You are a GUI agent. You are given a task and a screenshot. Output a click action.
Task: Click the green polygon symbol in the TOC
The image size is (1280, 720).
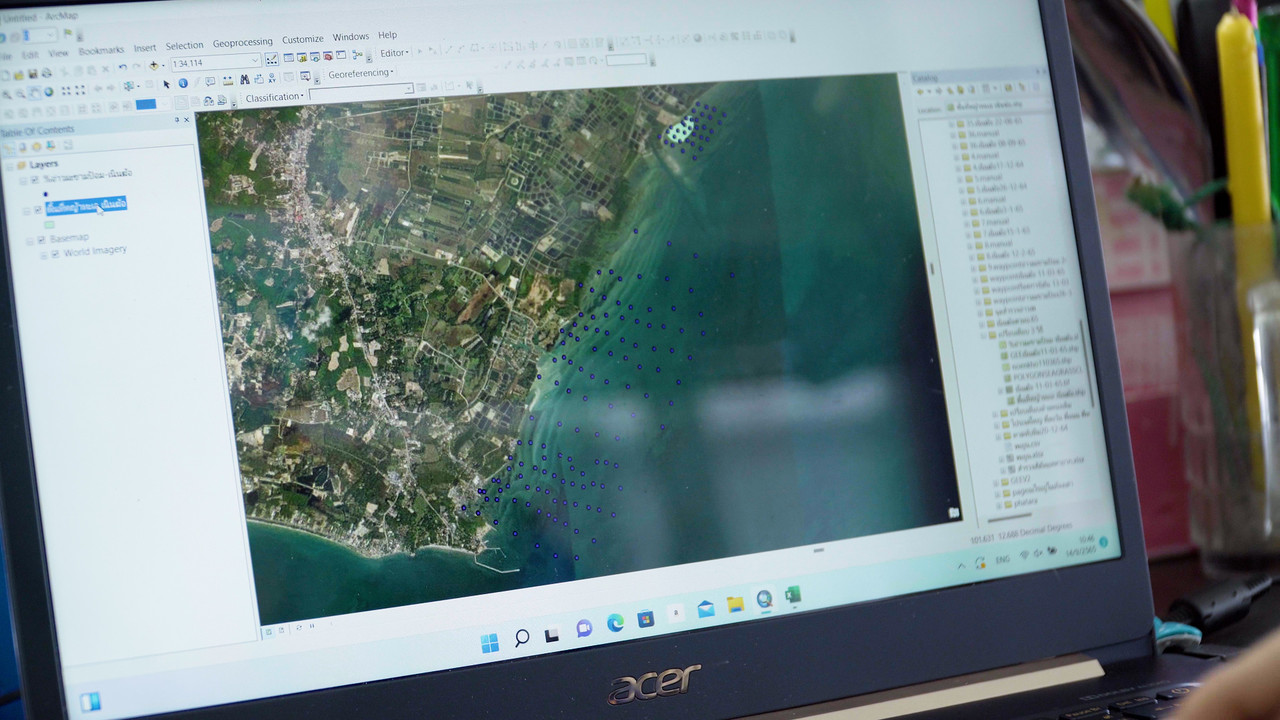coord(49,225)
